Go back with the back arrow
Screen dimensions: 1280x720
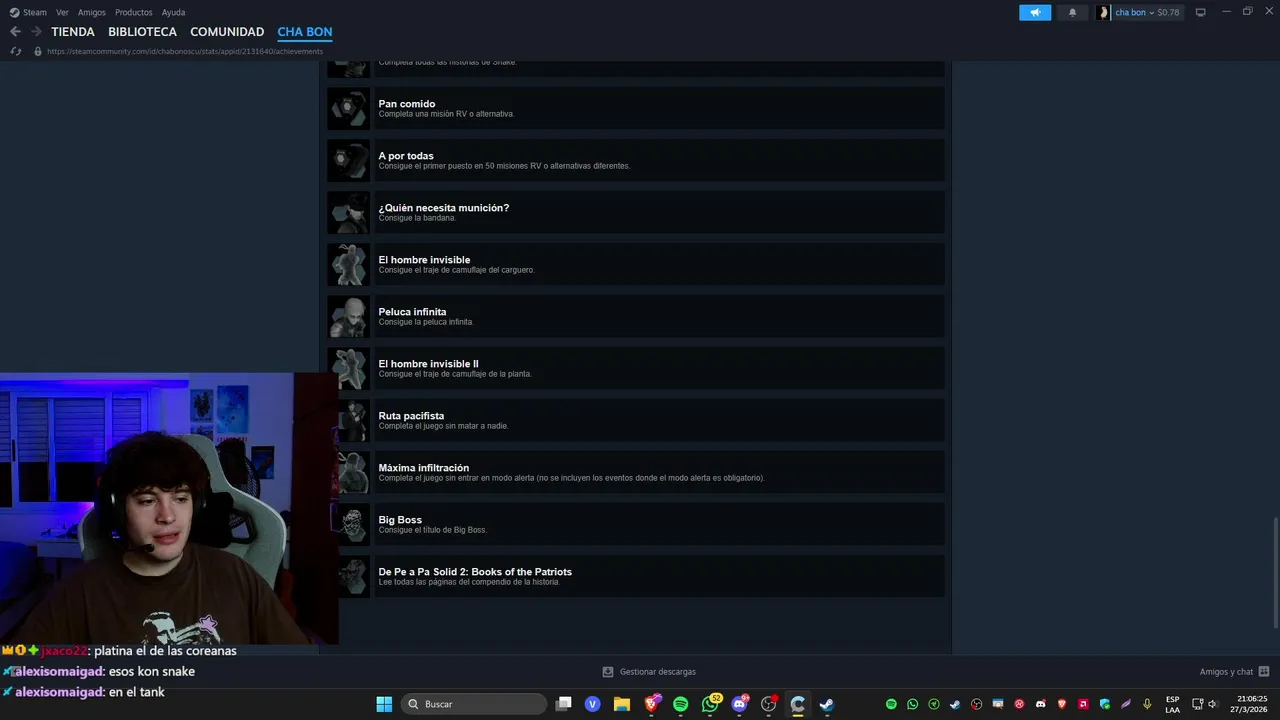click(x=15, y=32)
